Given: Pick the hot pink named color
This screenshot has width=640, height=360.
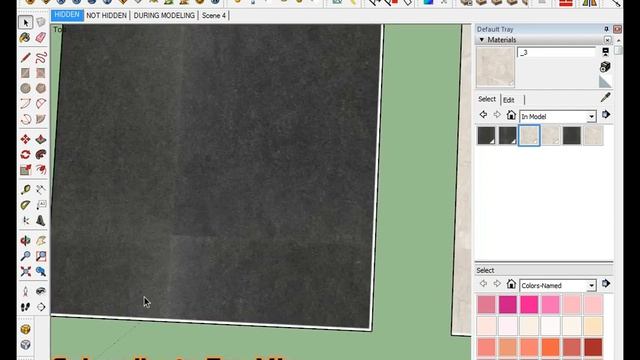Looking at the screenshot, I should (529, 305).
